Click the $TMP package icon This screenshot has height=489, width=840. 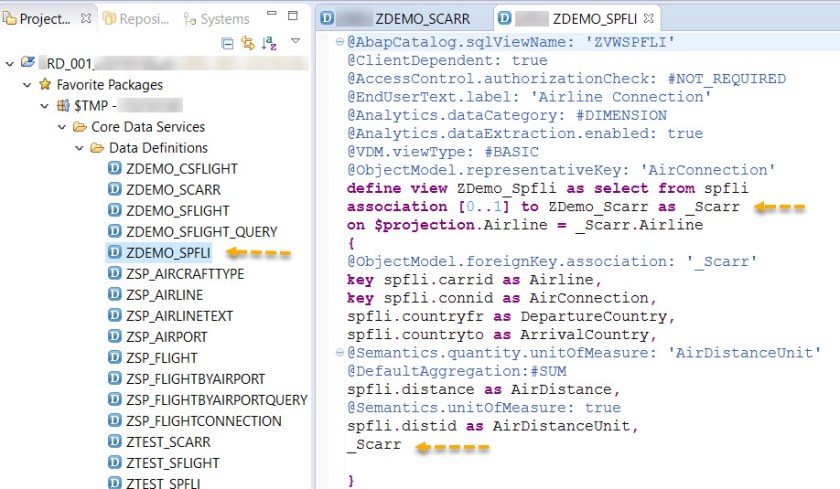click(63, 105)
